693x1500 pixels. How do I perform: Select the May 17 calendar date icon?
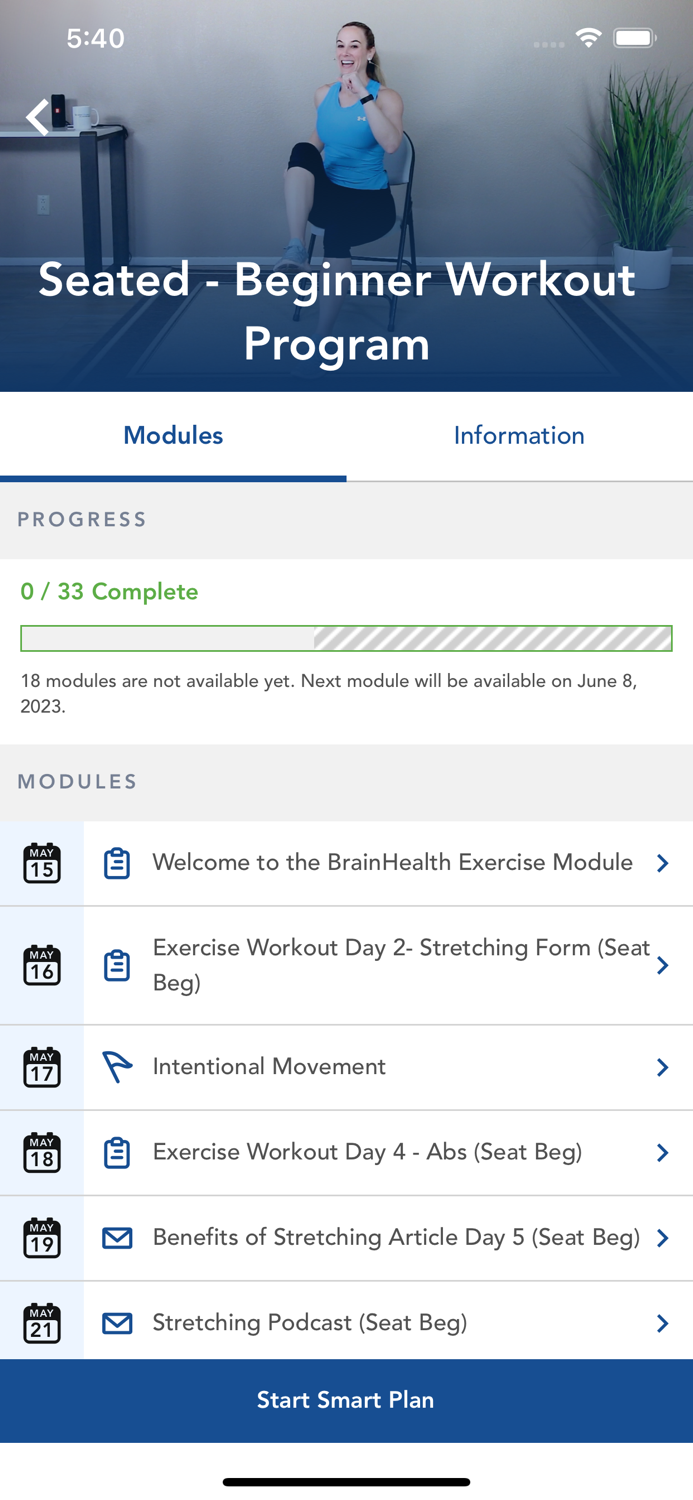(x=40, y=1067)
